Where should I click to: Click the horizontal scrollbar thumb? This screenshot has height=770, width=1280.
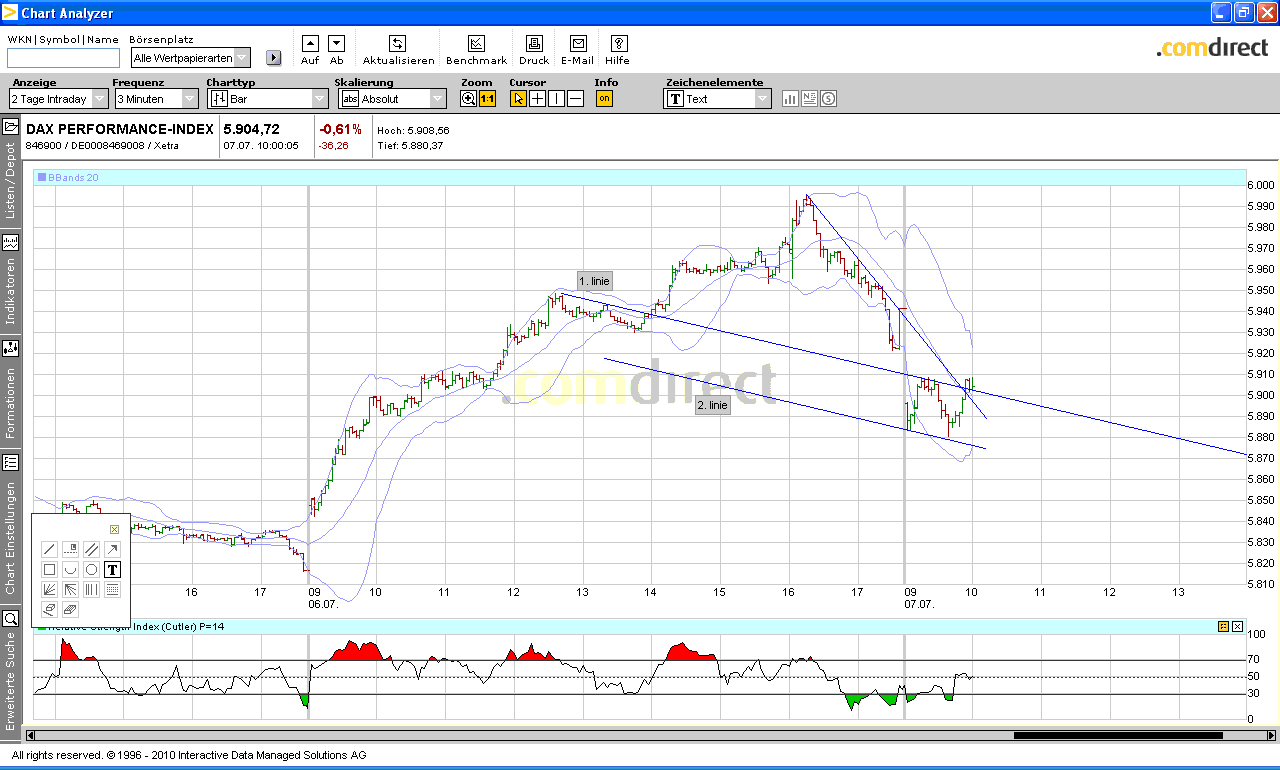click(x=1118, y=736)
